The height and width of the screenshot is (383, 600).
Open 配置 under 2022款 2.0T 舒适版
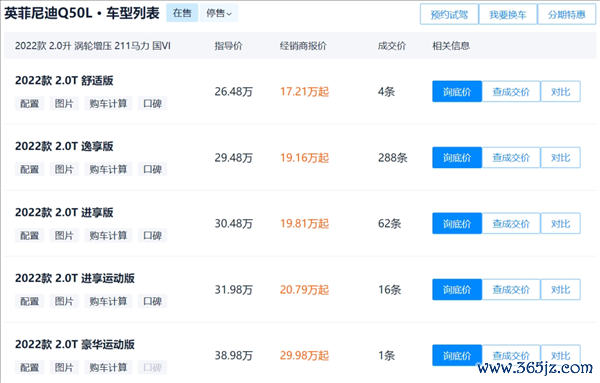click(29, 103)
